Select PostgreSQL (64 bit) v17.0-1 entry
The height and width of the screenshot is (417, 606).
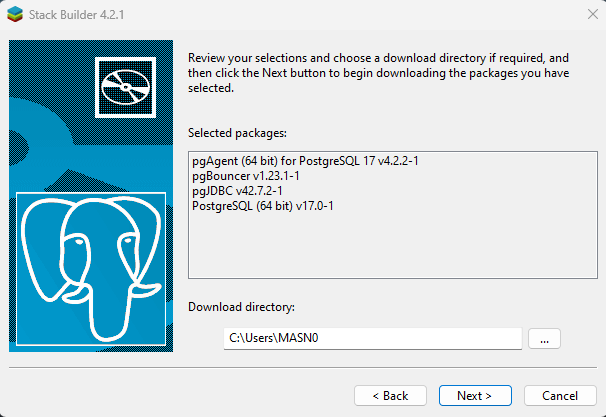pos(262,206)
